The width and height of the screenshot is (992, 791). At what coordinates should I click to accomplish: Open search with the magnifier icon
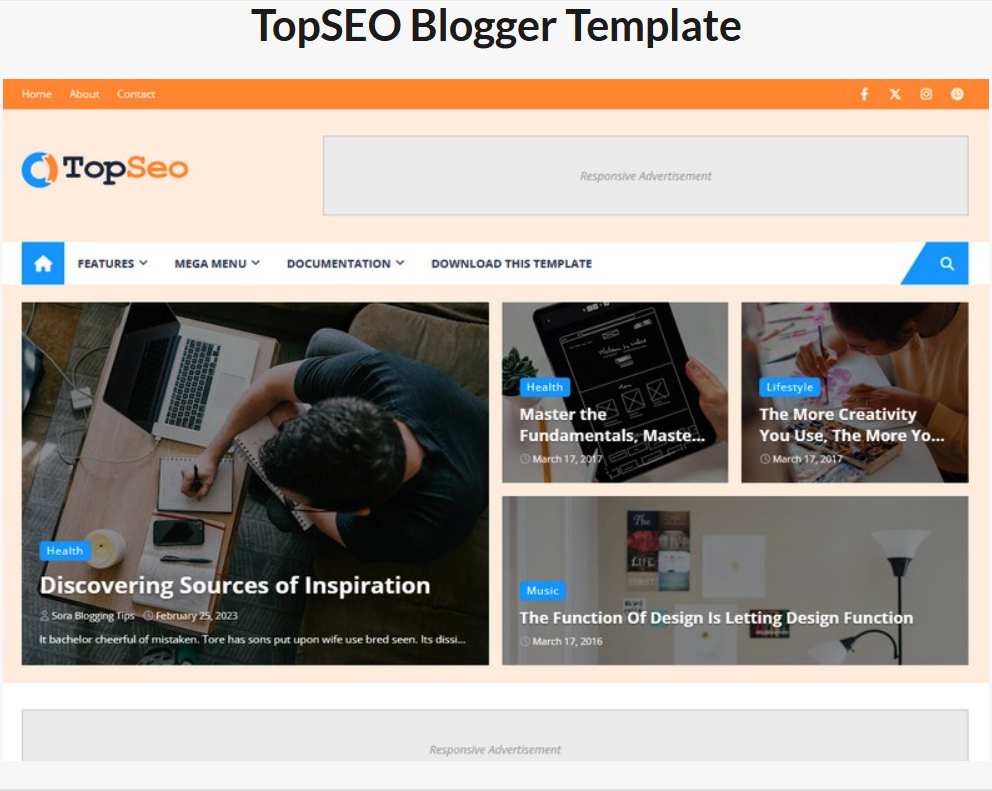(x=946, y=263)
